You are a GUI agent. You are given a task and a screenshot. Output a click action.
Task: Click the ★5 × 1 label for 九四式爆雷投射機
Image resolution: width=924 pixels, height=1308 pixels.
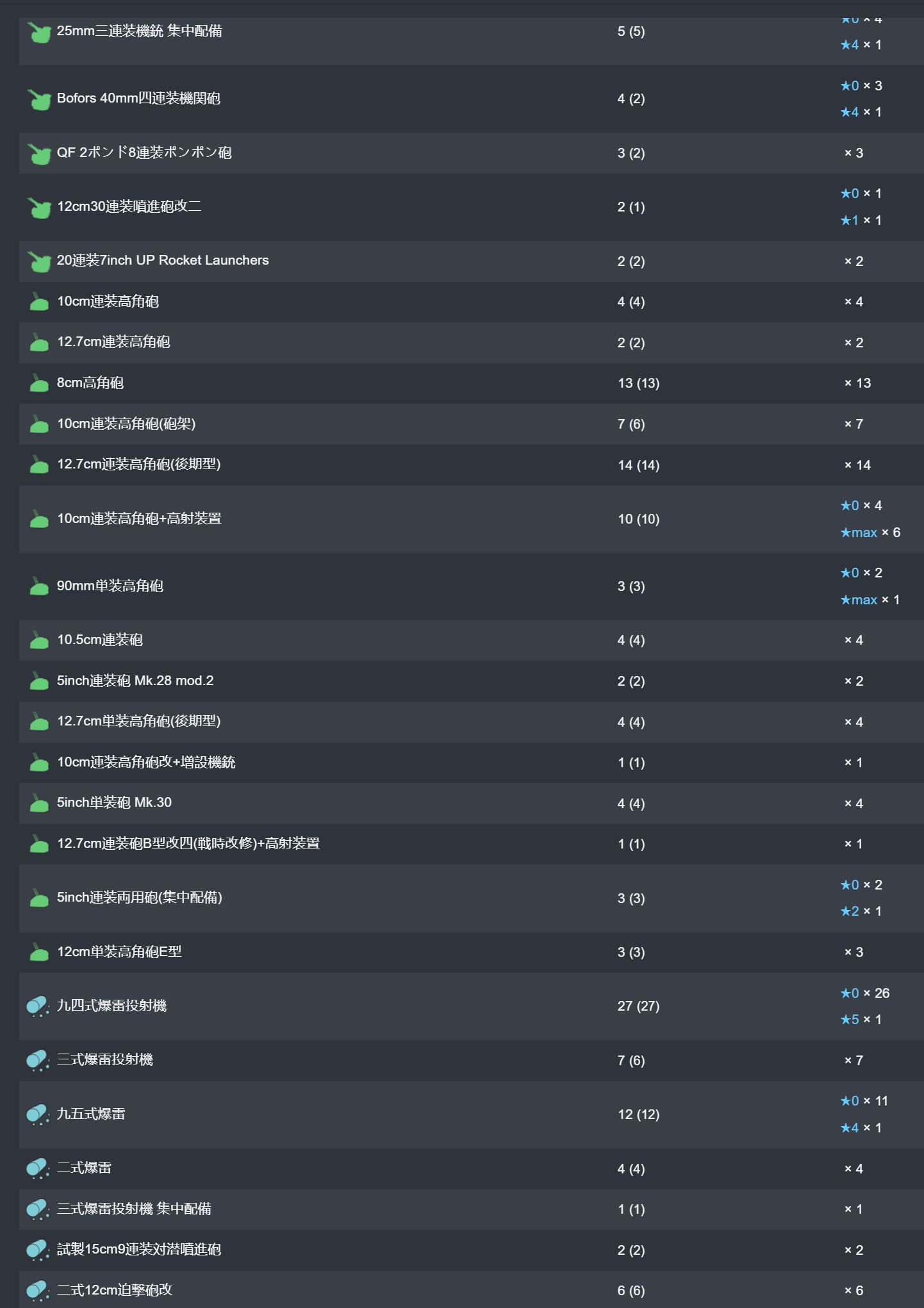tap(861, 1020)
